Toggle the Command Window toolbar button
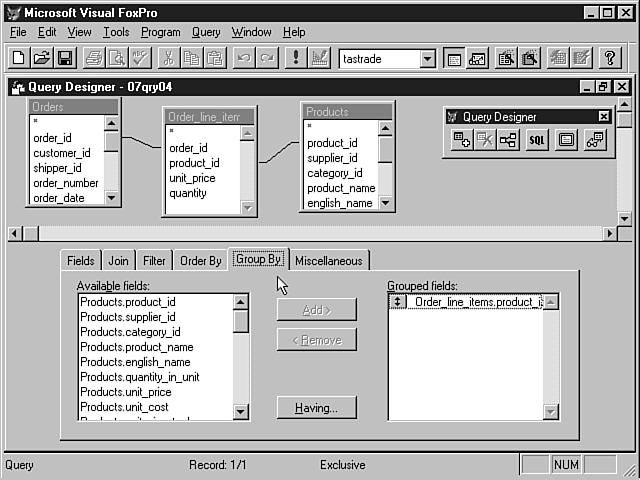 point(453,59)
